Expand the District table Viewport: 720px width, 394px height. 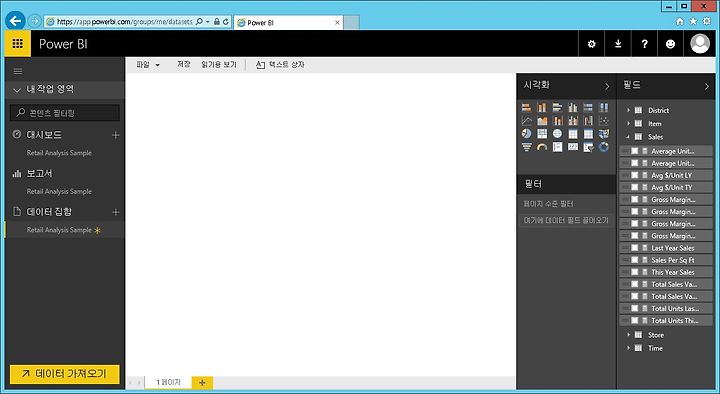coord(629,110)
